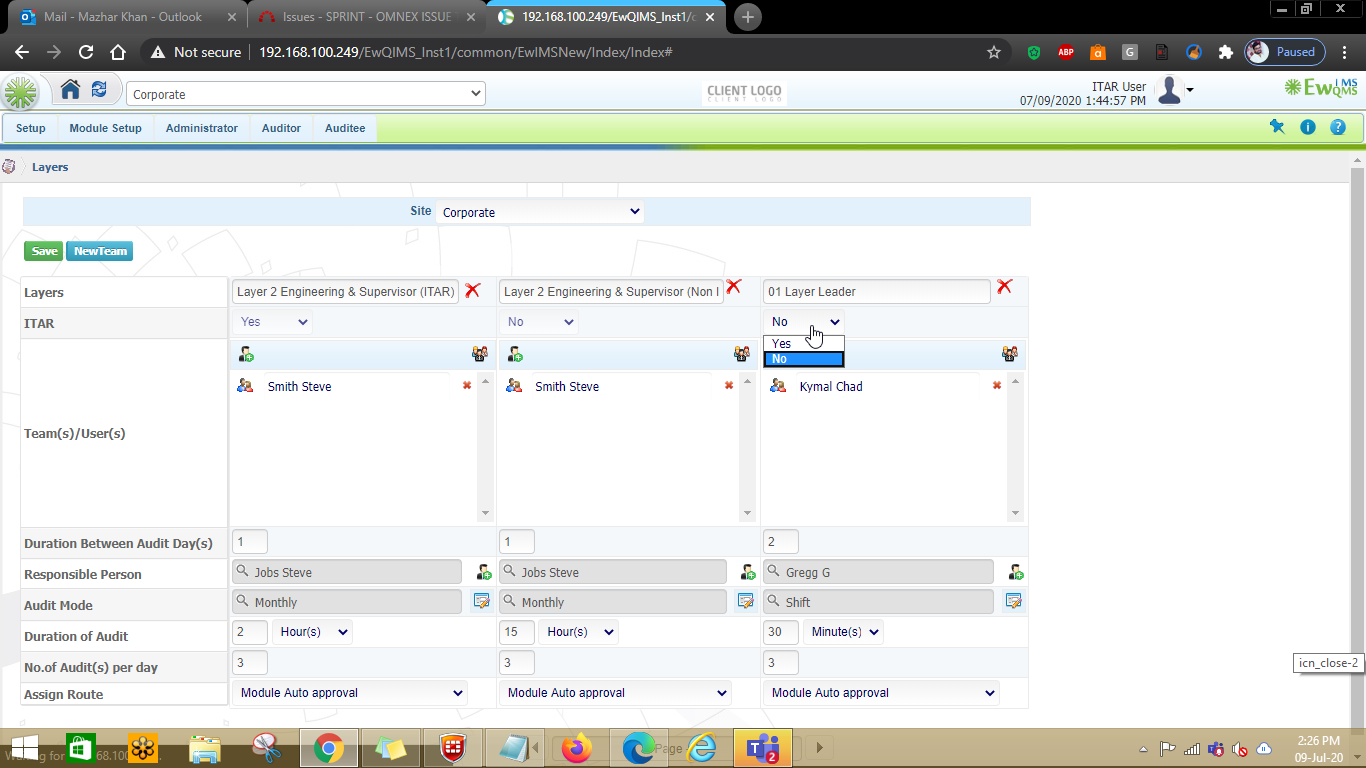
Task: Open the info icon in the menu bar
Action: coord(1308,127)
